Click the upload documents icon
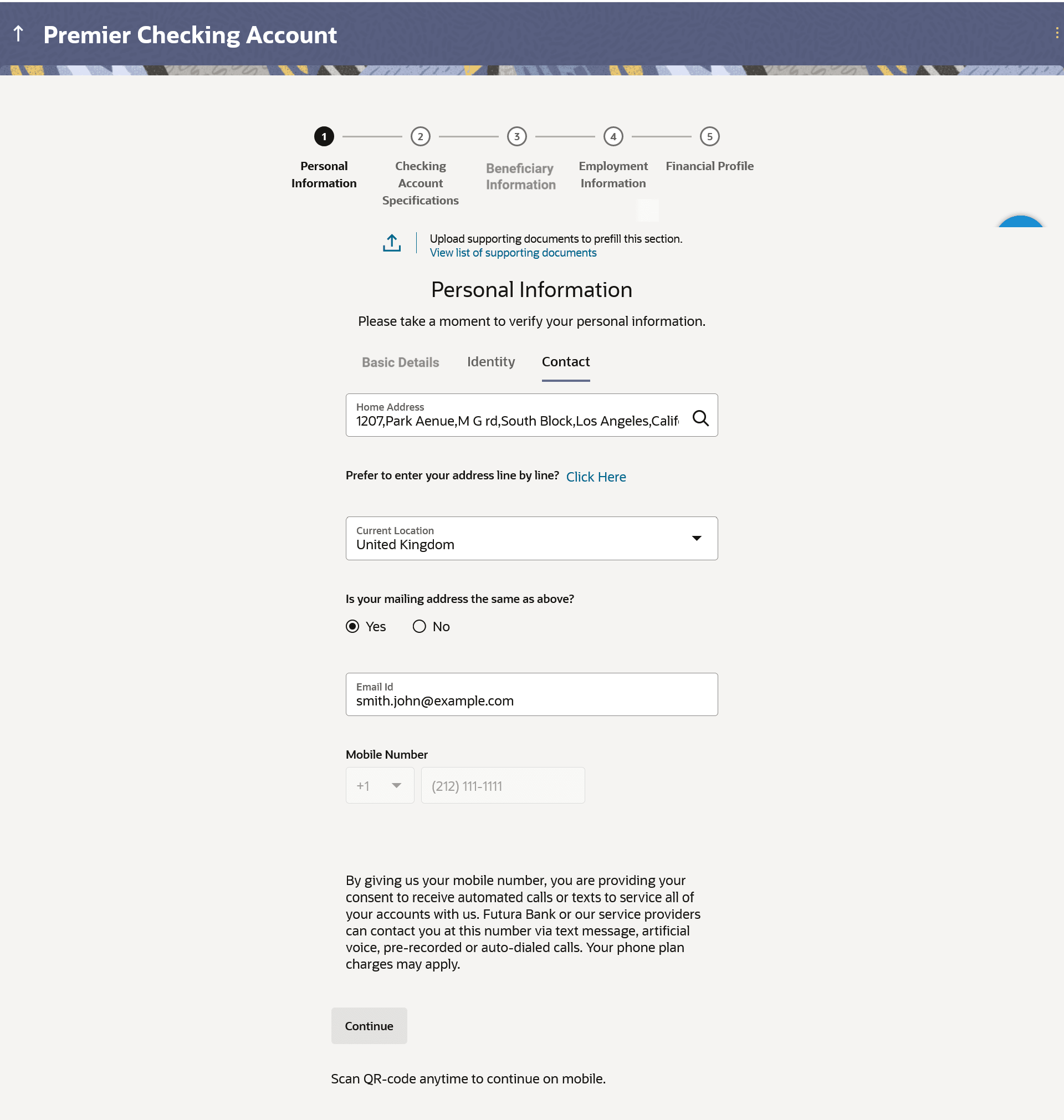The image size is (1064, 1120). coord(391,243)
